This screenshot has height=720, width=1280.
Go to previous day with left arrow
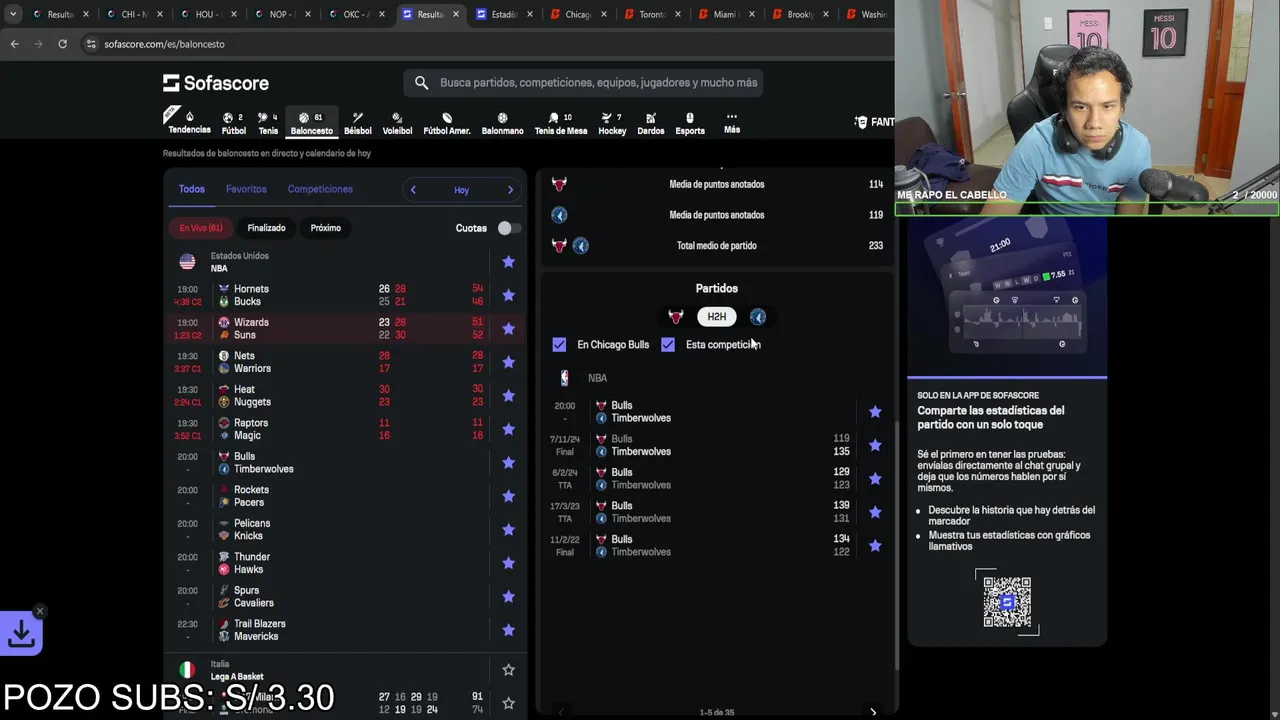(413, 190)
